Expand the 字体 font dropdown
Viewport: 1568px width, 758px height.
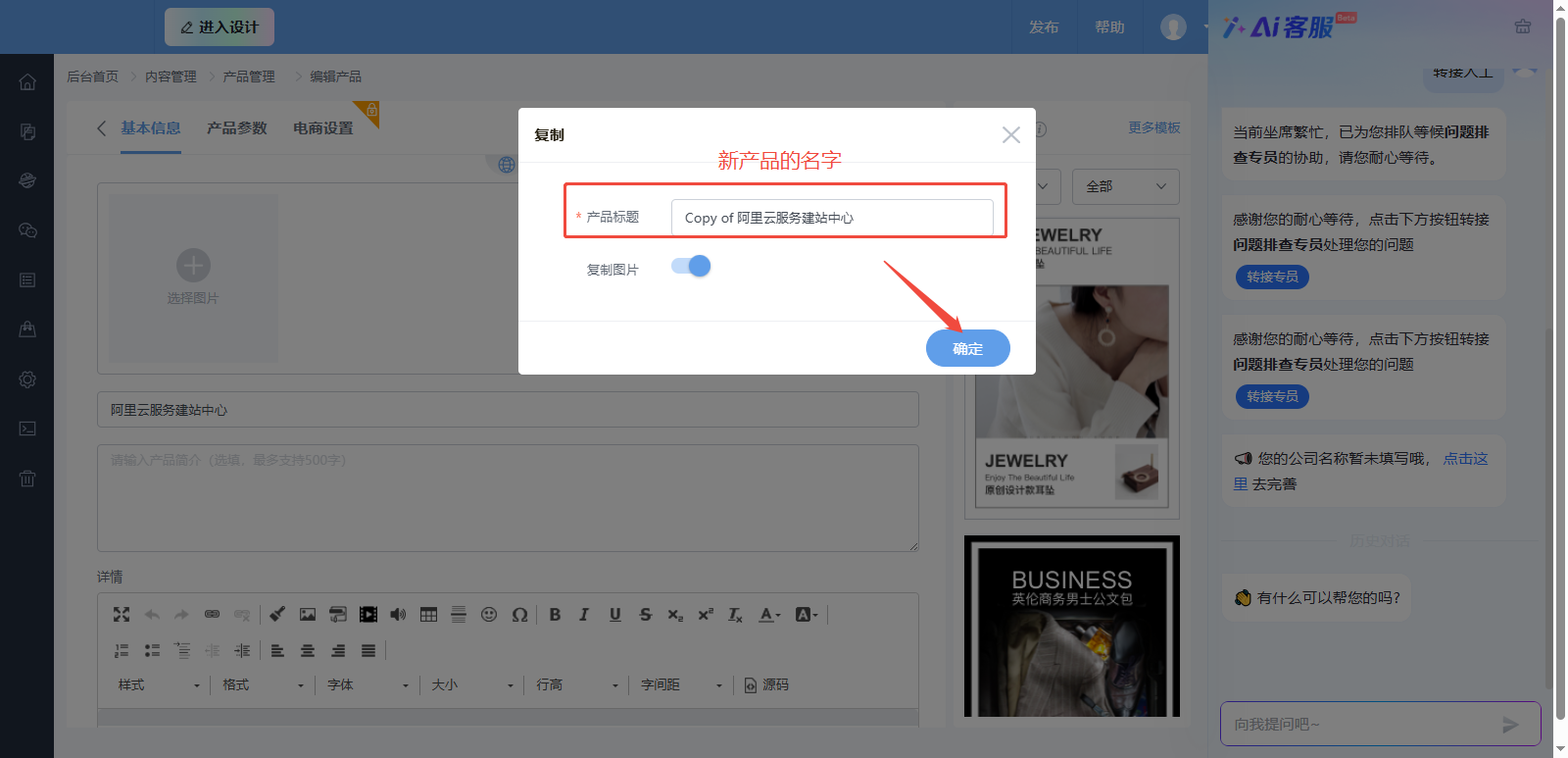(x=367, y=684)
